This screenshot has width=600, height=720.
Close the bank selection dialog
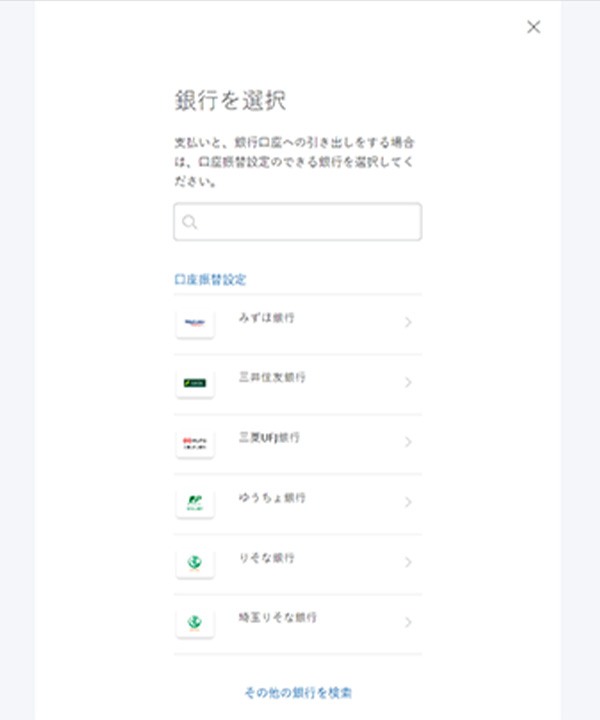[x=533, y=27]
